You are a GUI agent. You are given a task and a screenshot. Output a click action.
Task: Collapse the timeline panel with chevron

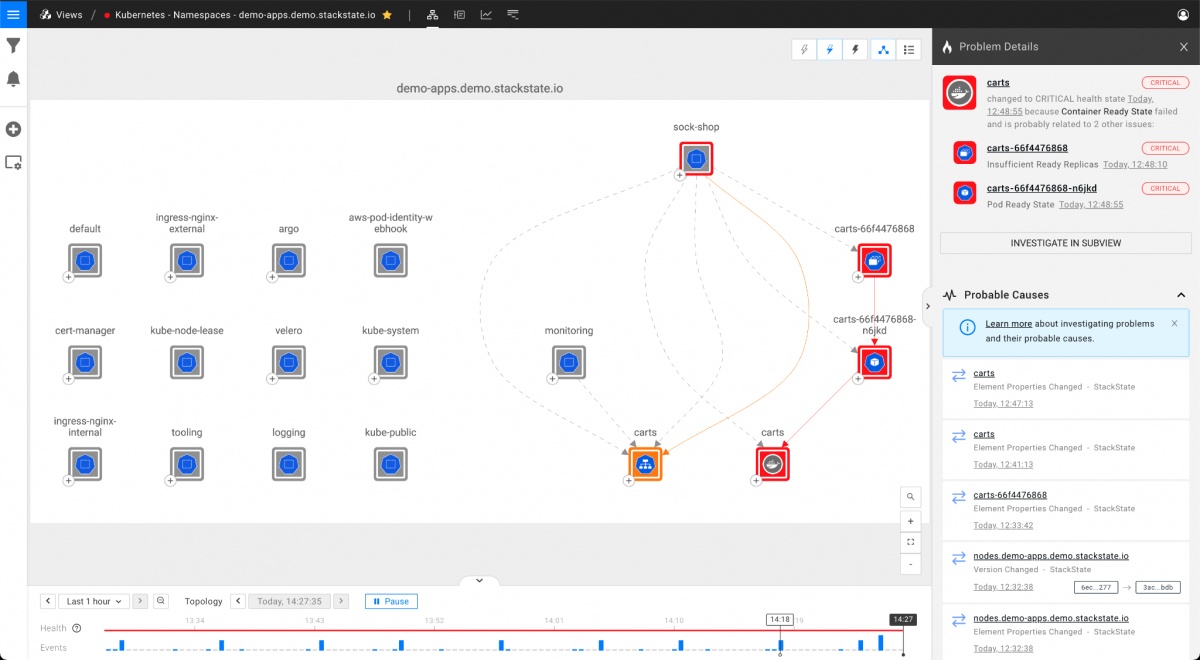click(479, 580)
